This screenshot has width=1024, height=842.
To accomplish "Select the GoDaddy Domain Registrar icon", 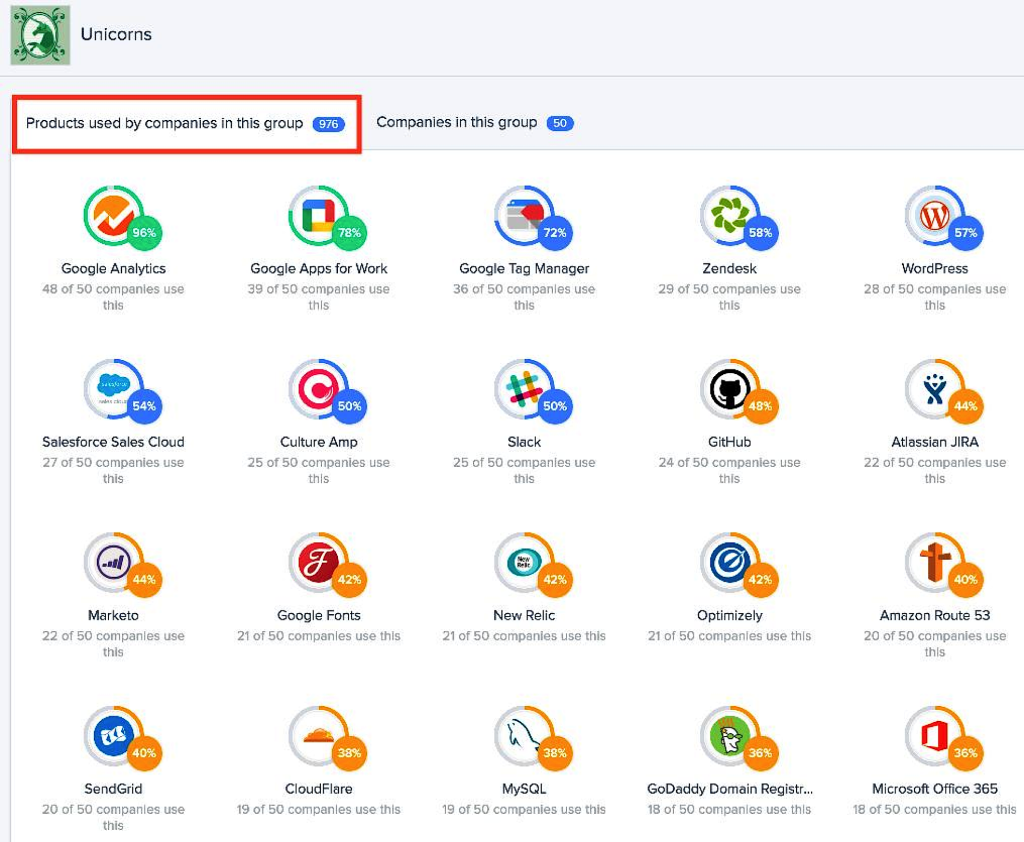I will tap(729, 736).
